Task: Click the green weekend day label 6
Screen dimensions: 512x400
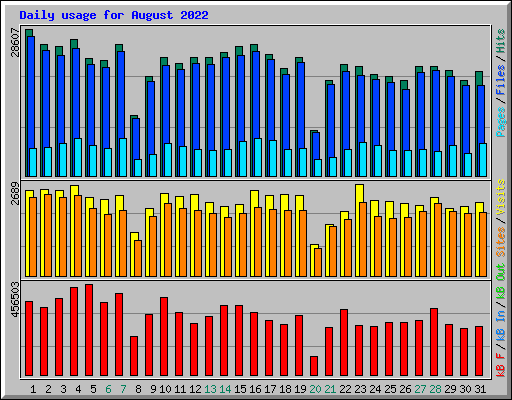Action: (x=108, y=389)
